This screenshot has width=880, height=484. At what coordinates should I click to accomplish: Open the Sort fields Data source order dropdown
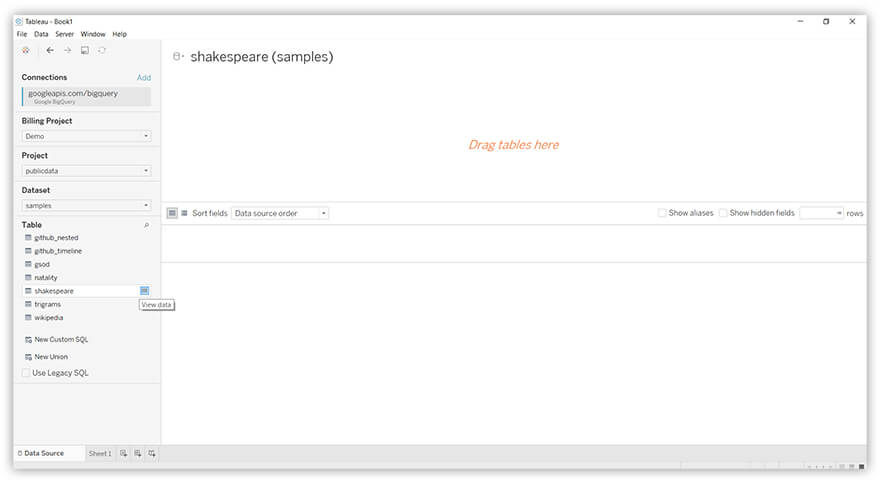coord(279,213)
